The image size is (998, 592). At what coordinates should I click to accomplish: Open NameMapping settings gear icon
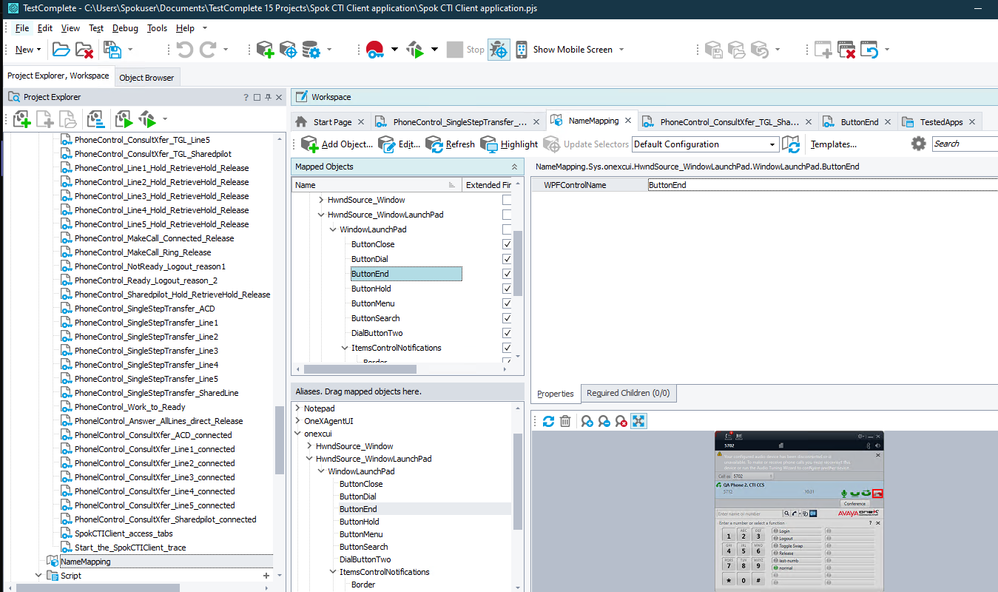click(x=918, y=144)
